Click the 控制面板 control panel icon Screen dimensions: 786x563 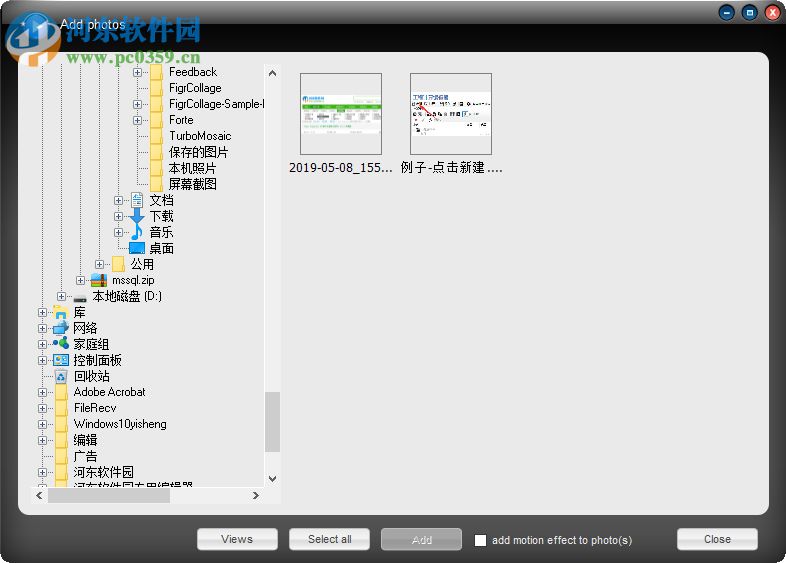click(x=61, y=360)
